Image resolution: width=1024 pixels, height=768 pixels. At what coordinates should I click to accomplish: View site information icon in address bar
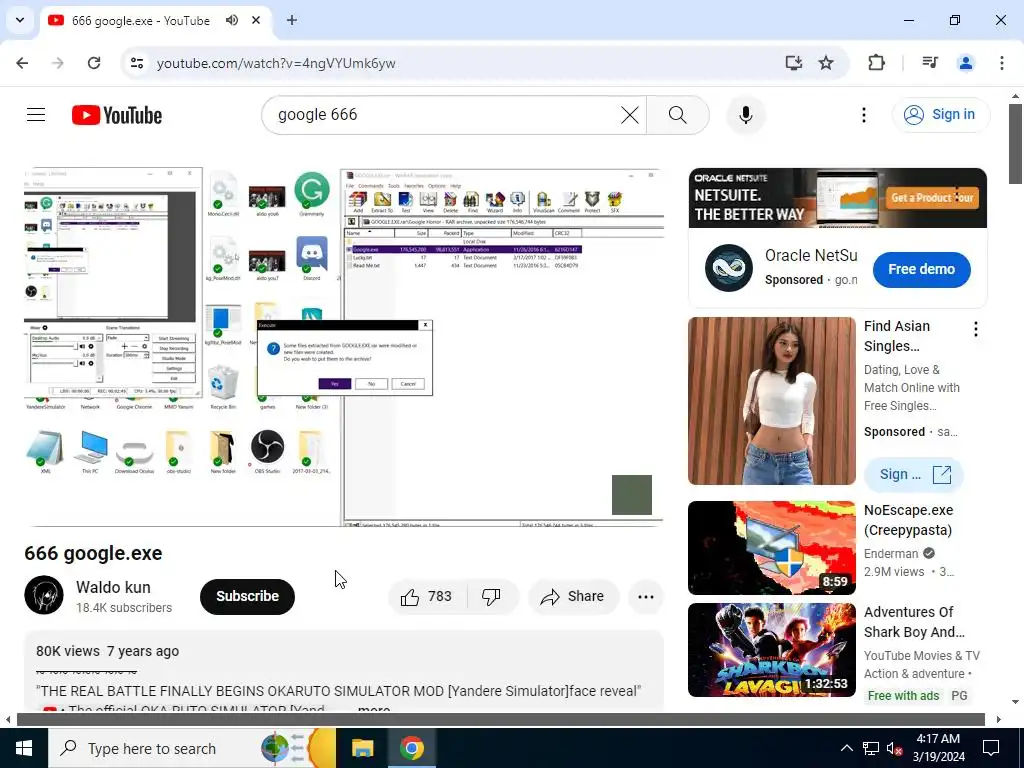pyautogui.click(x=136, y=63)
